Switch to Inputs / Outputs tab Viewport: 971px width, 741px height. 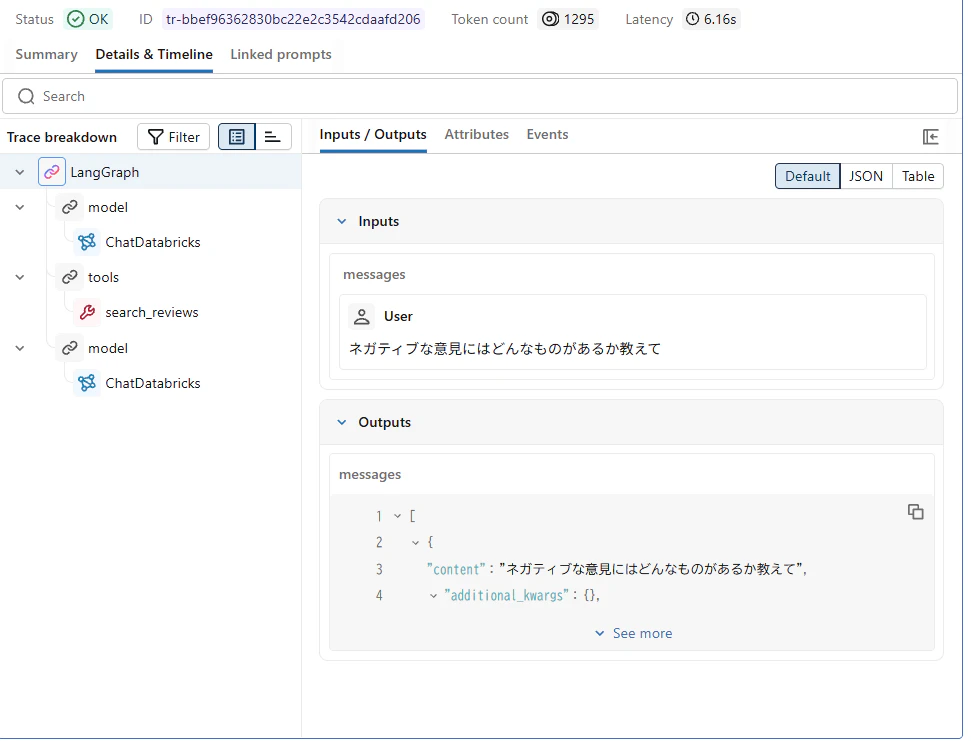click(373, 134)
